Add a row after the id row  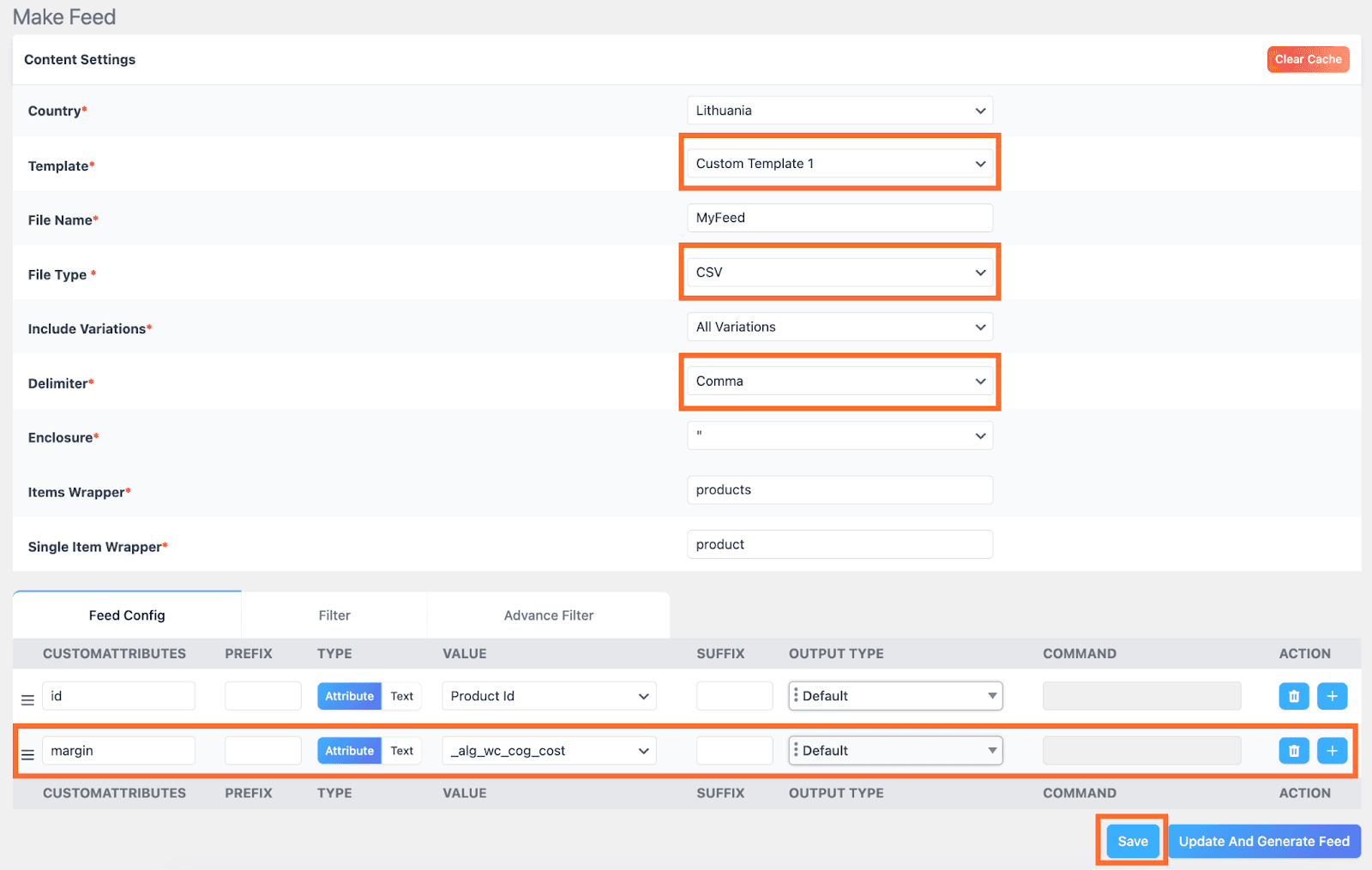coord(1332,696)
